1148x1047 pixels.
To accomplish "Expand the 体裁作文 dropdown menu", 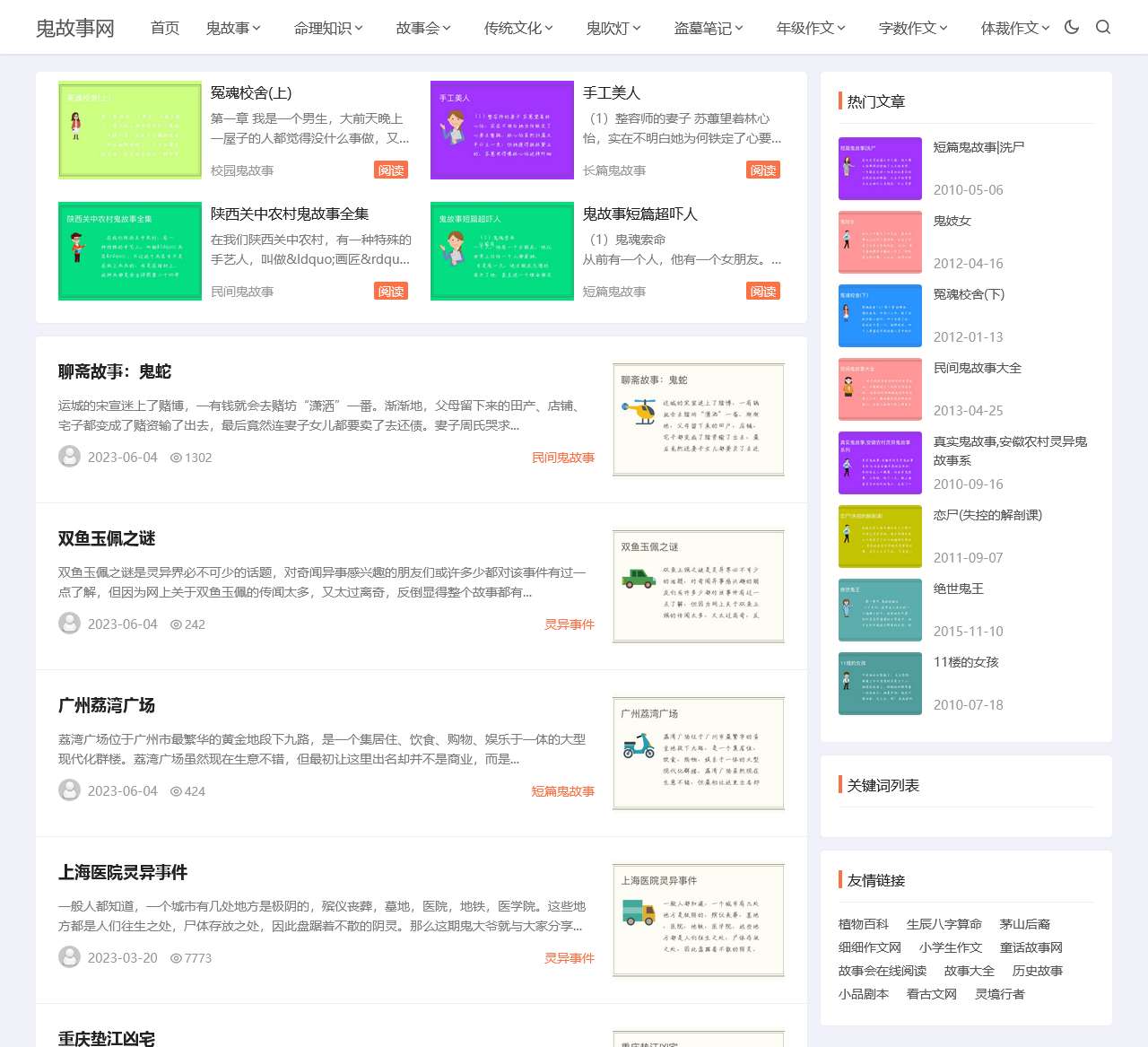I will click(x=1015, y=28).
